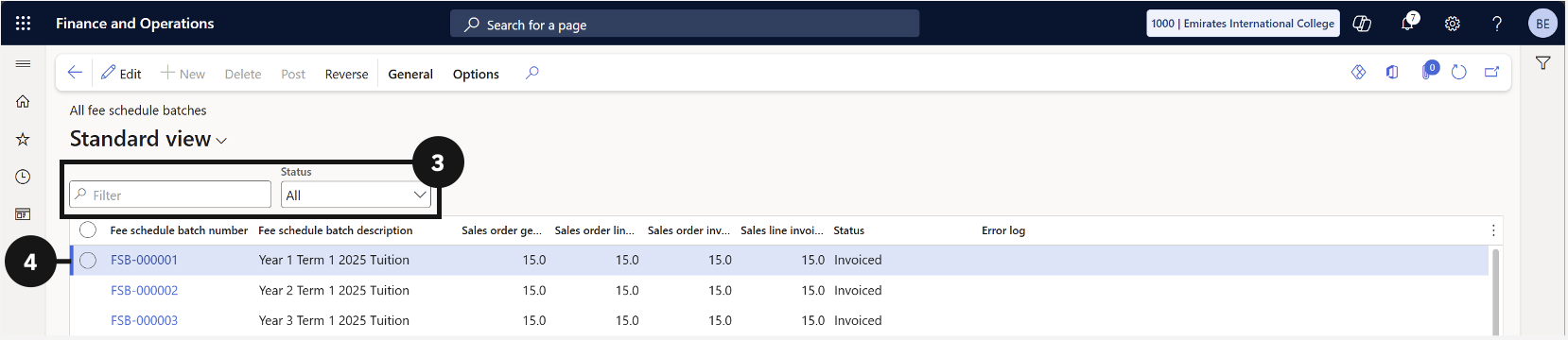
Task: Open the FSB-000001 batch link
Action: (144, 260)
